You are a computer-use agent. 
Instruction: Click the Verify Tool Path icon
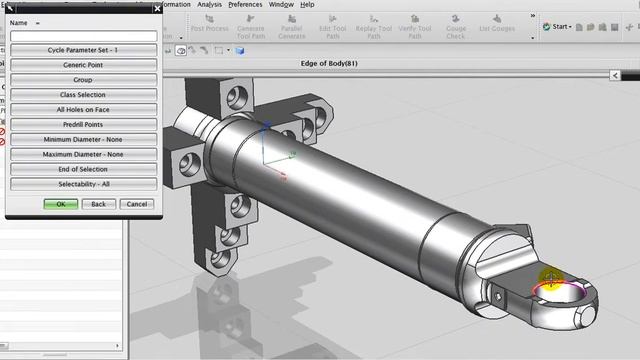coord(415,19)
